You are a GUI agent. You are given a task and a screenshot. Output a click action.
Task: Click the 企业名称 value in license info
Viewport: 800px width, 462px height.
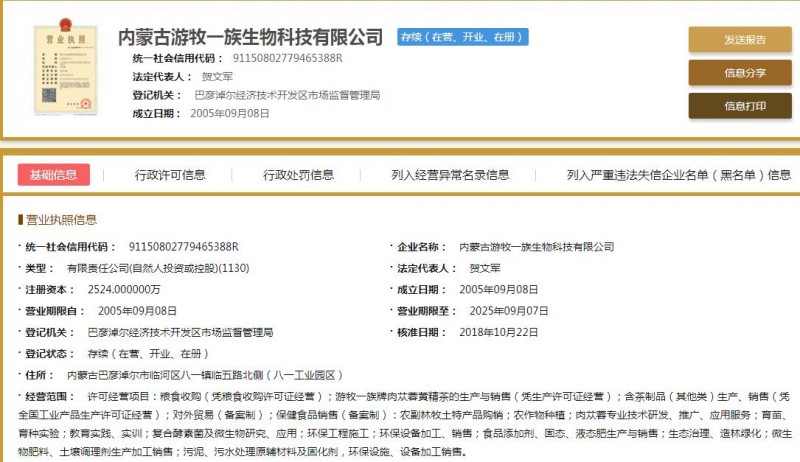[537, 247]
